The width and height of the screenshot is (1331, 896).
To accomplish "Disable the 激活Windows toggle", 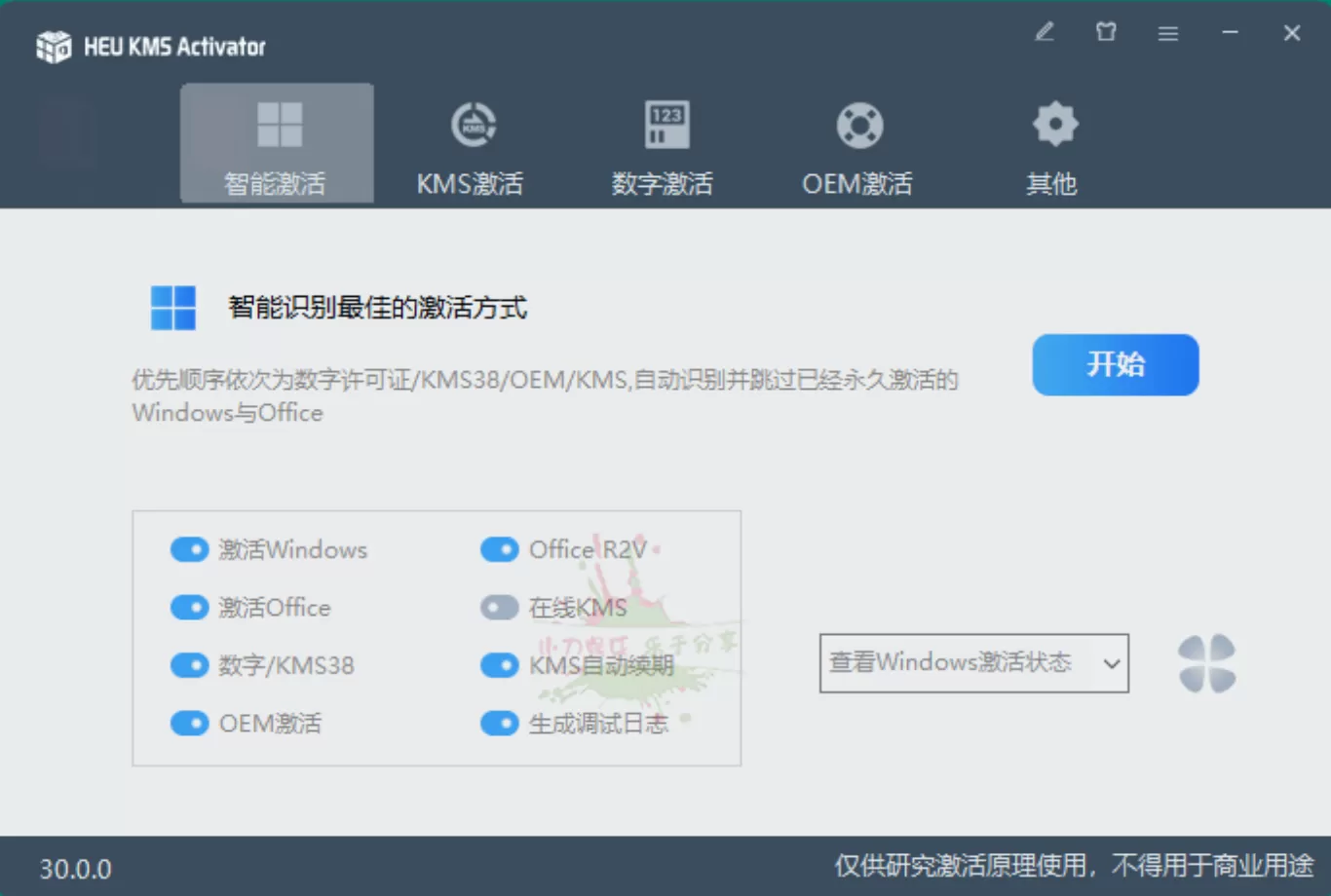I will pos(190,550).
